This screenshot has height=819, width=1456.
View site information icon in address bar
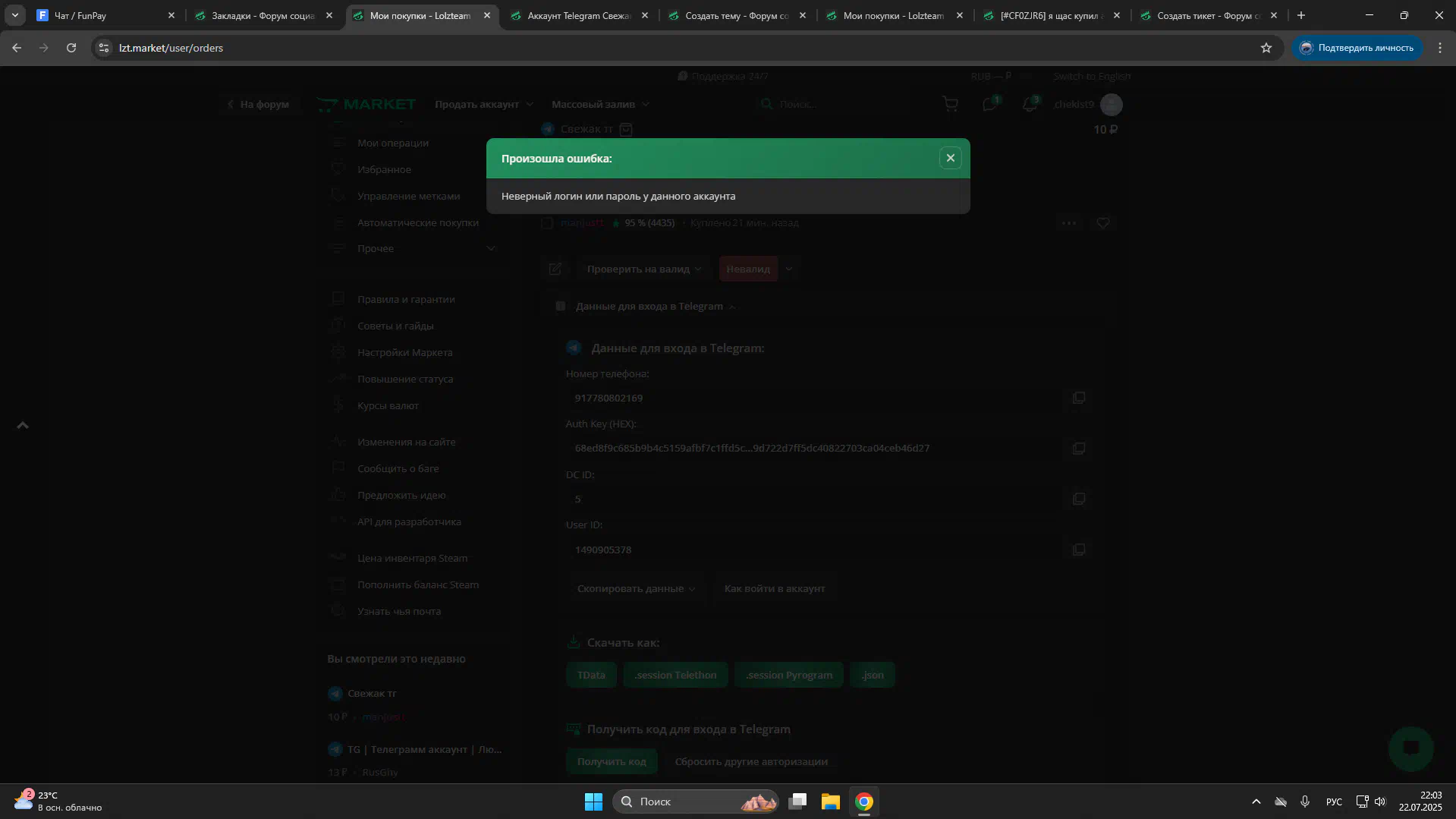point(104,48)
